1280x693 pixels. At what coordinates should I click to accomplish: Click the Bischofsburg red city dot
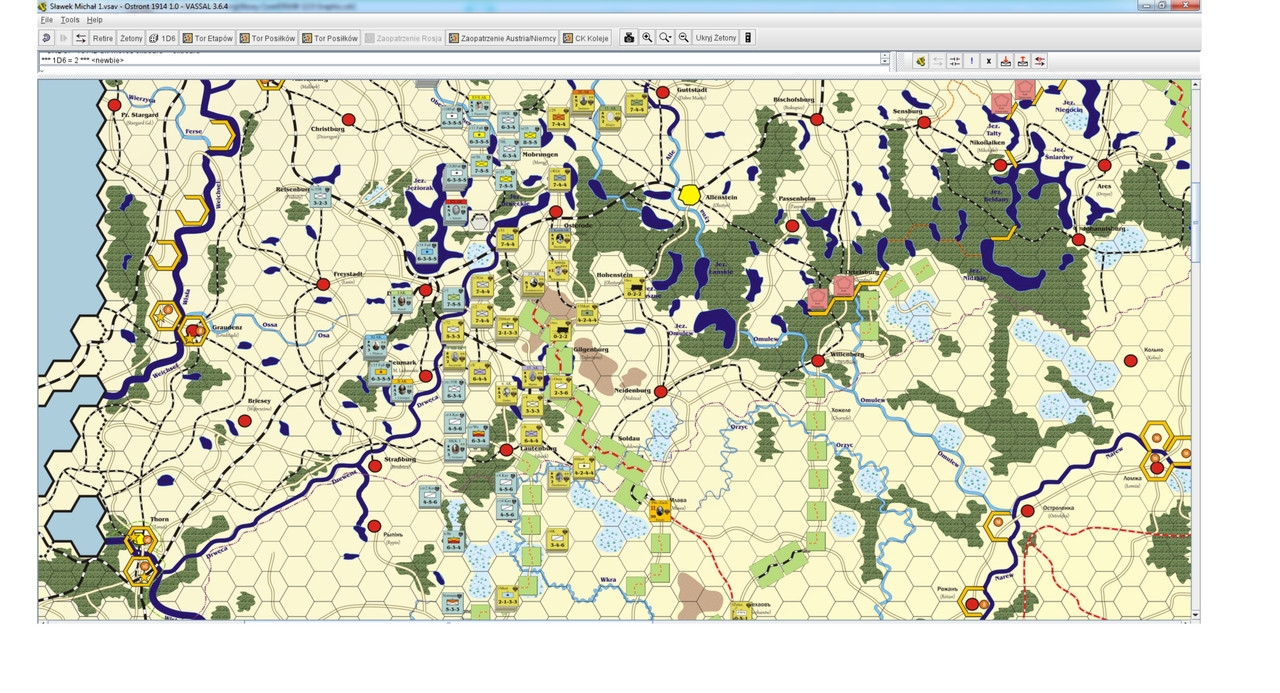[817, 119]
